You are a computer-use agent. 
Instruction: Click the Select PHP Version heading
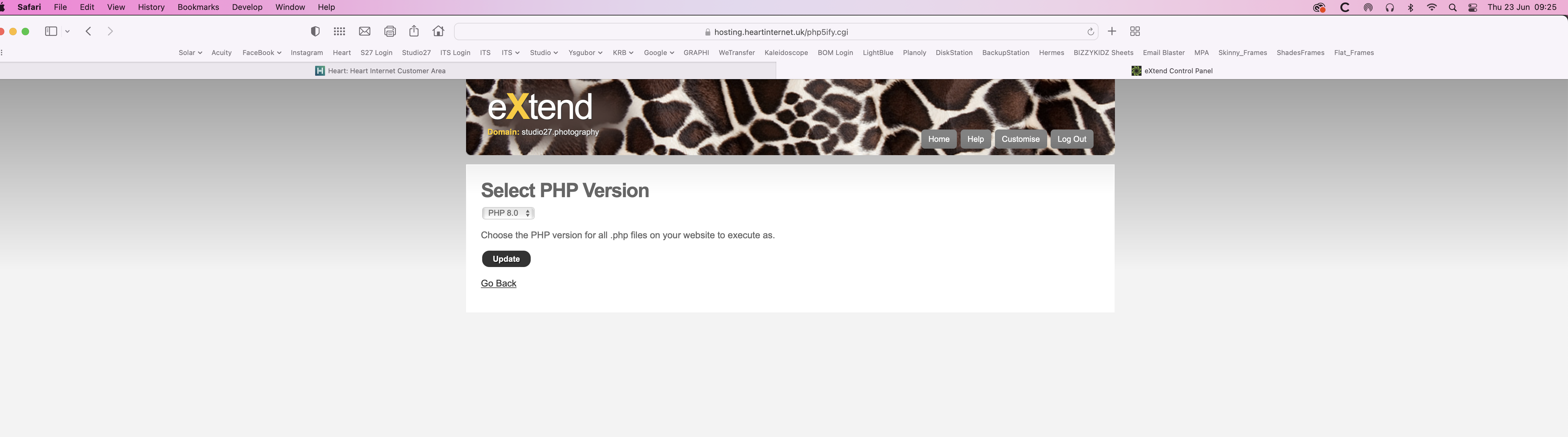tap(565, 190)
